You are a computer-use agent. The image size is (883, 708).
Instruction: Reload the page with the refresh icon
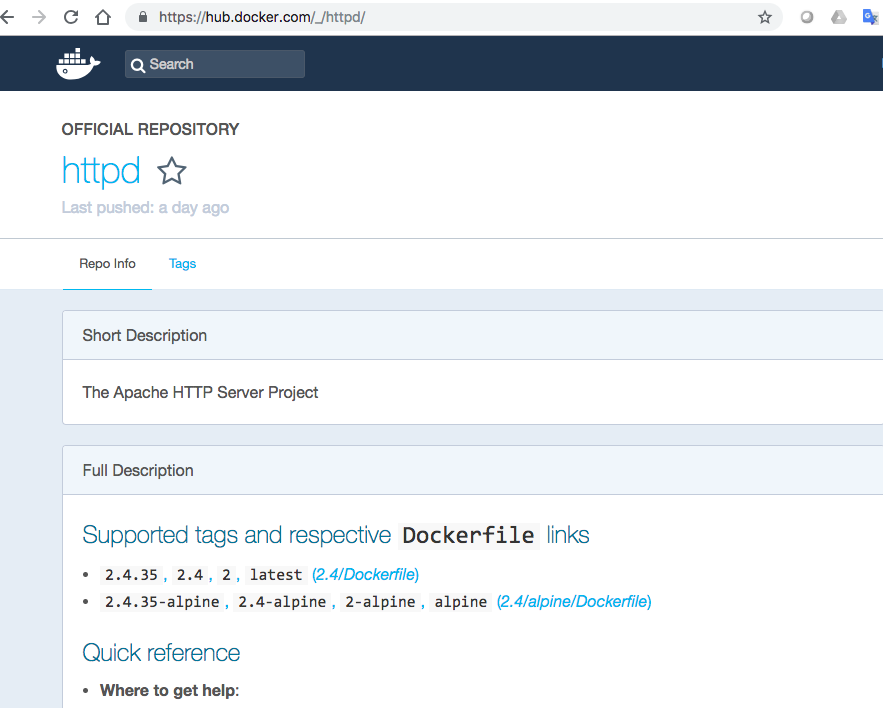tap(71, 17)
